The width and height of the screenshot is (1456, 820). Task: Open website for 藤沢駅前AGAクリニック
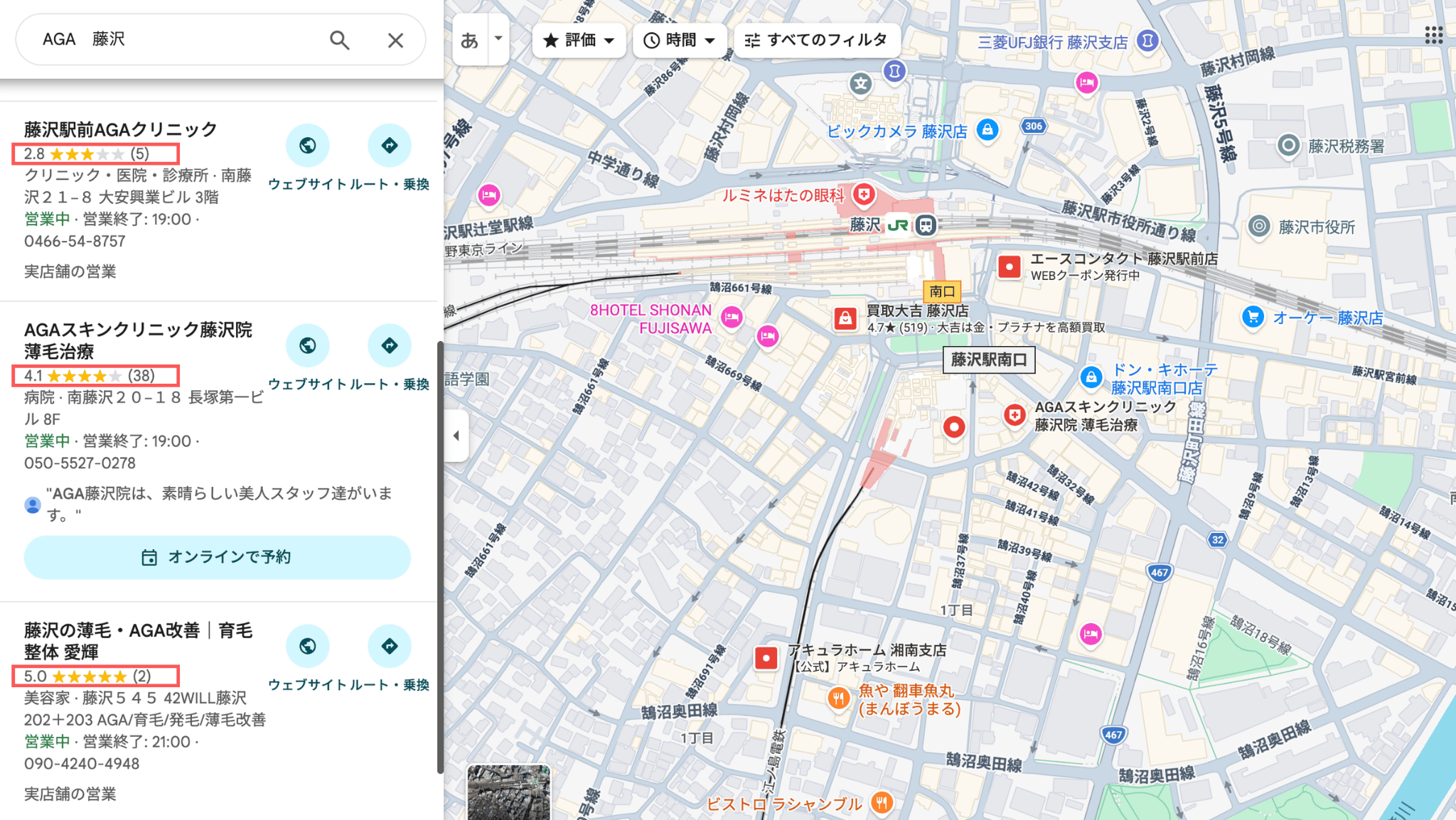point(308,146)
